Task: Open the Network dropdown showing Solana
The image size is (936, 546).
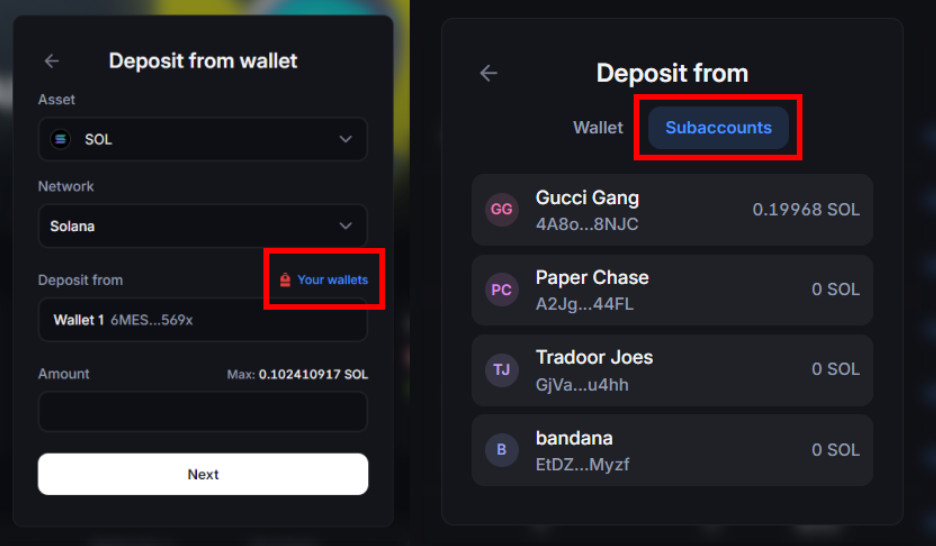Action: pyautogui.click(x=202, y=226)
